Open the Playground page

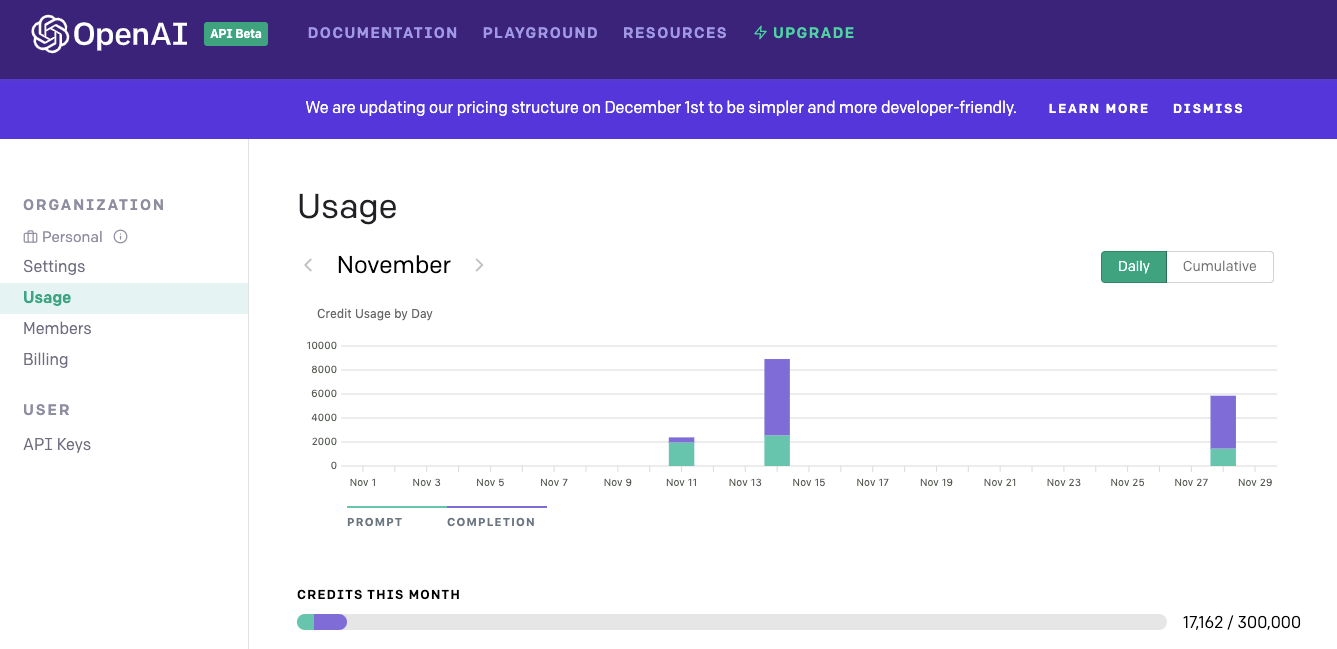540,33
